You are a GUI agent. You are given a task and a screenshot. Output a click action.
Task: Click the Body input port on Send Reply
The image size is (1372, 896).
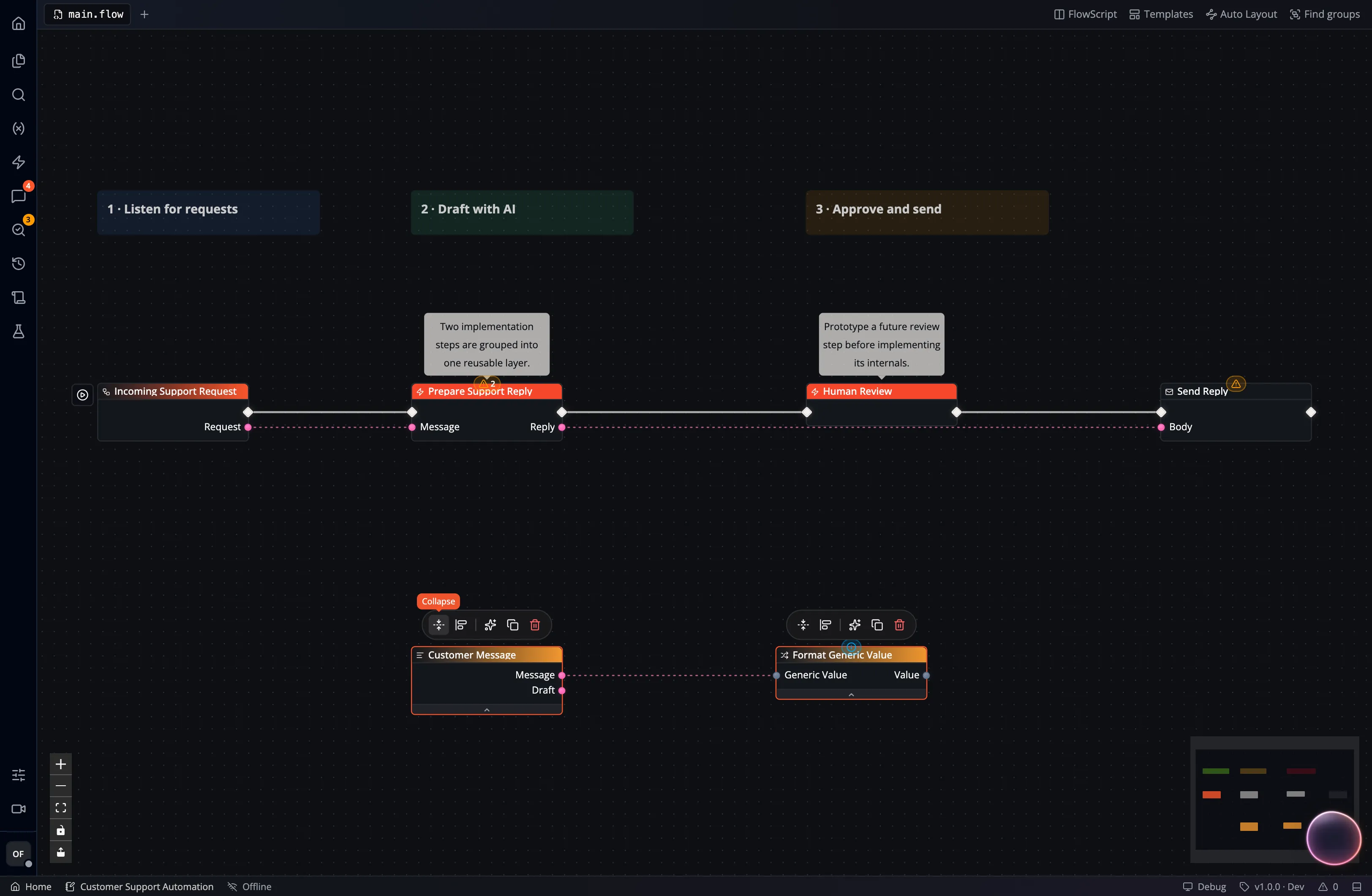point(1161,428)
